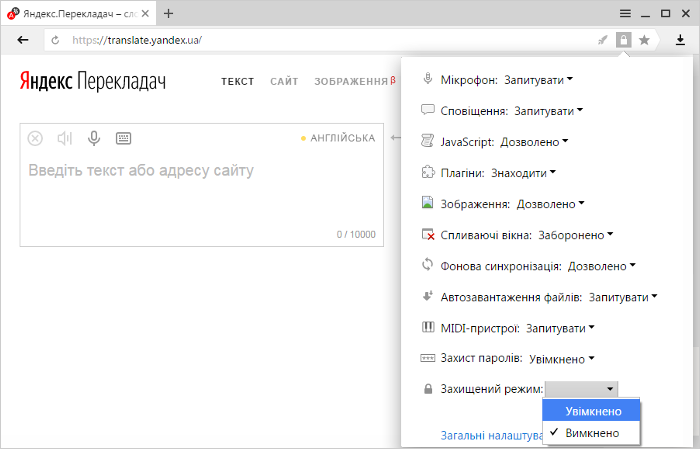Start voice input with the translator microphone icon
The image size is (700, 449).
[94, 138]
